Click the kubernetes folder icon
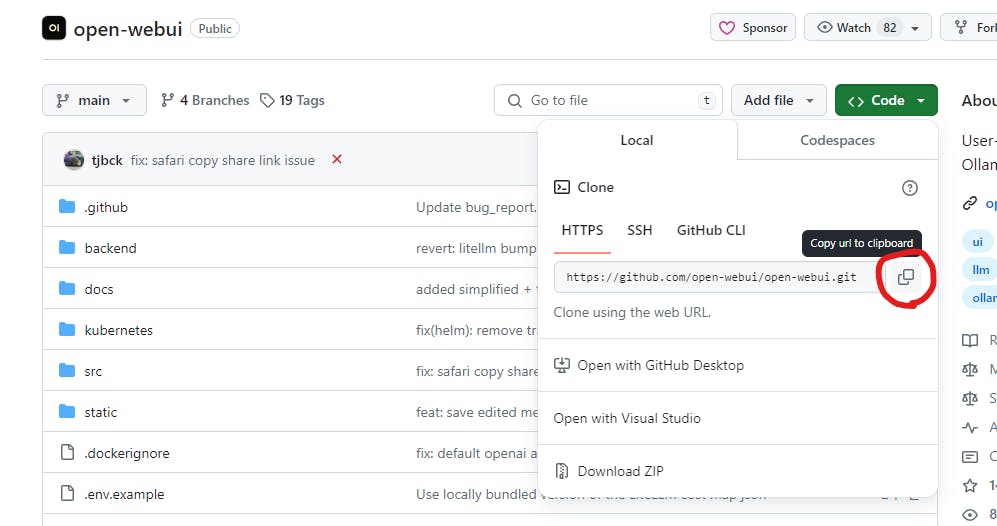997x526 pixels. [x=67, y=329]
